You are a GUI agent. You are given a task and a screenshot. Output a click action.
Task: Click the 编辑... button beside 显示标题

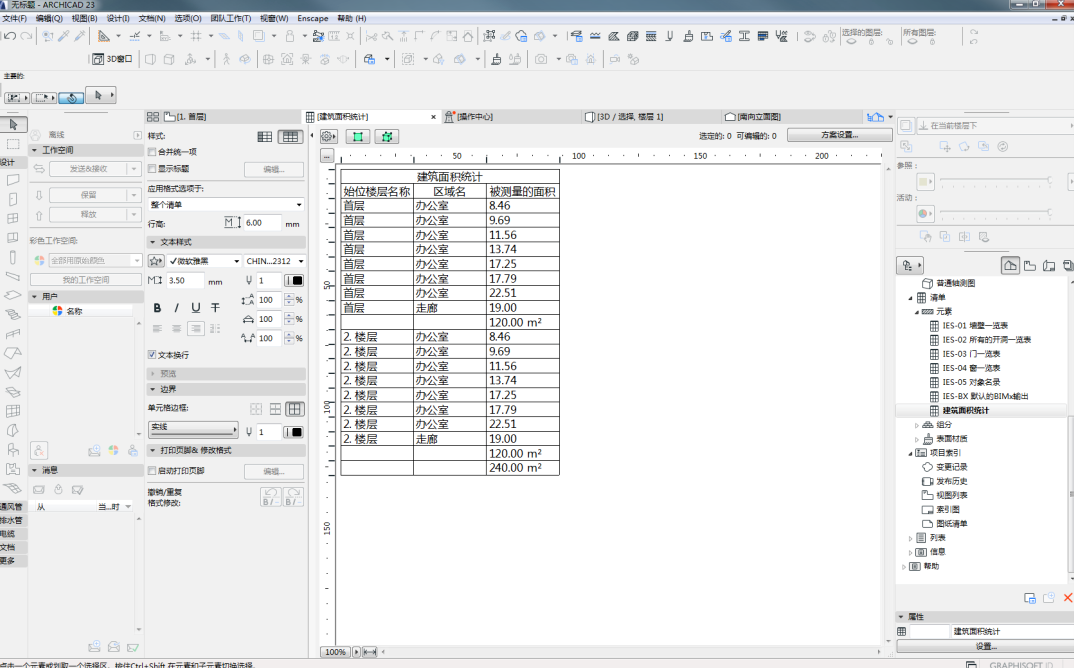274,169
